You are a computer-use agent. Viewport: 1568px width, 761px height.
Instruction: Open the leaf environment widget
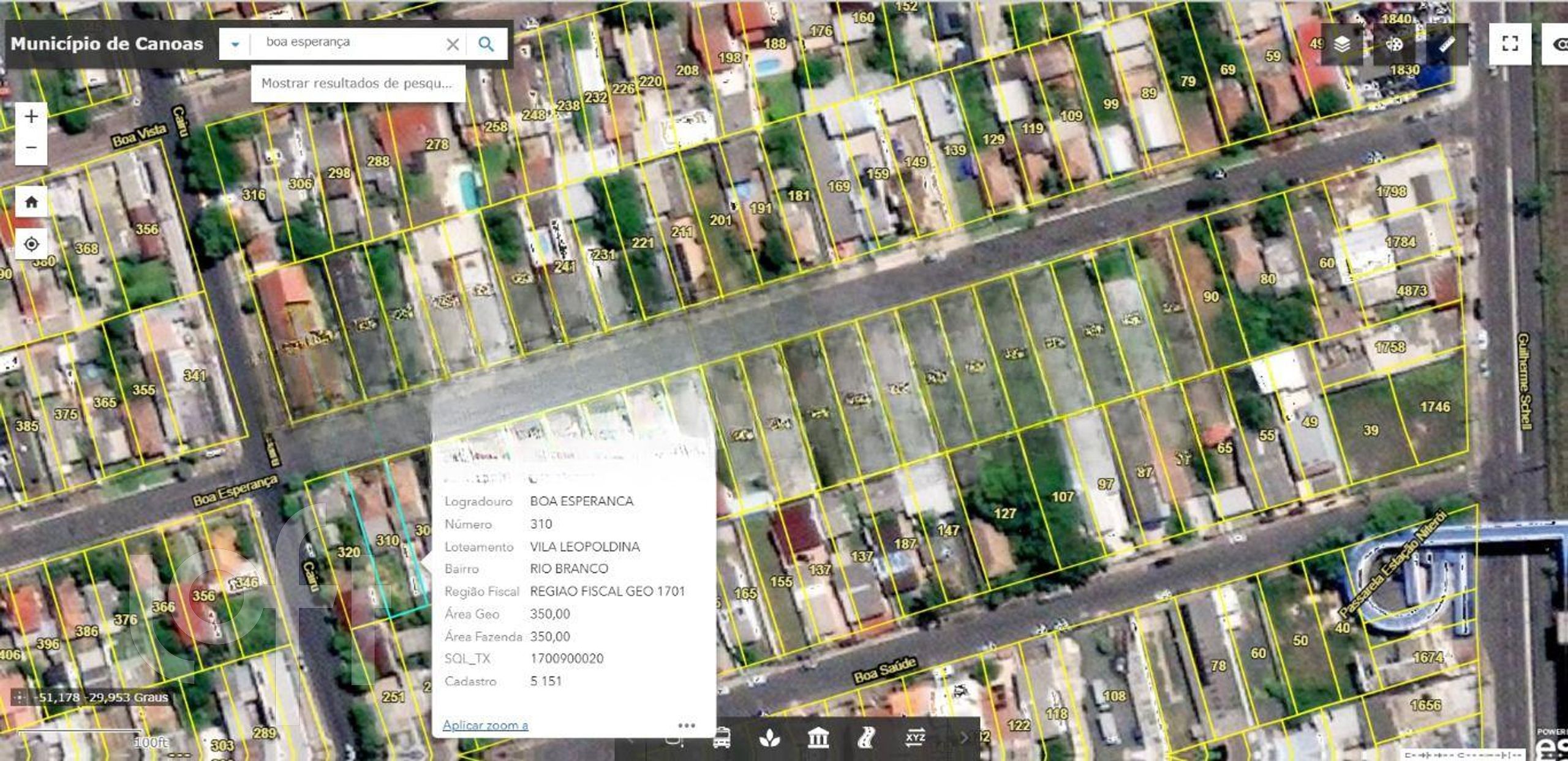(x=769, y=738)
